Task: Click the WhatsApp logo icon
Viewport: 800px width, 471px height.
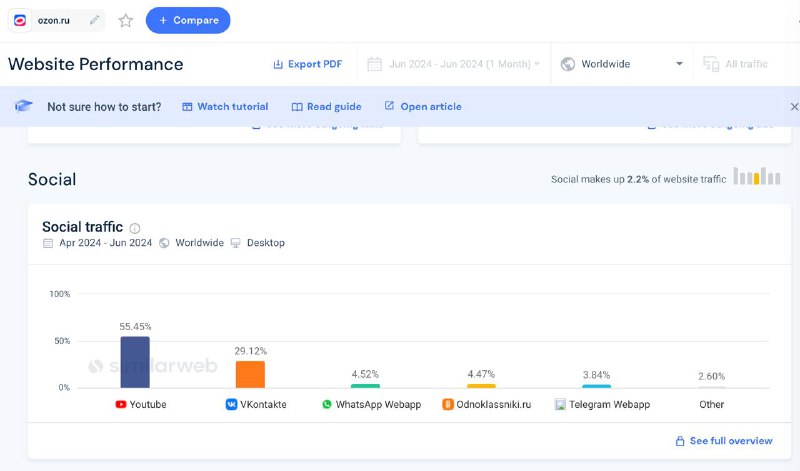Action: point(327,405)
